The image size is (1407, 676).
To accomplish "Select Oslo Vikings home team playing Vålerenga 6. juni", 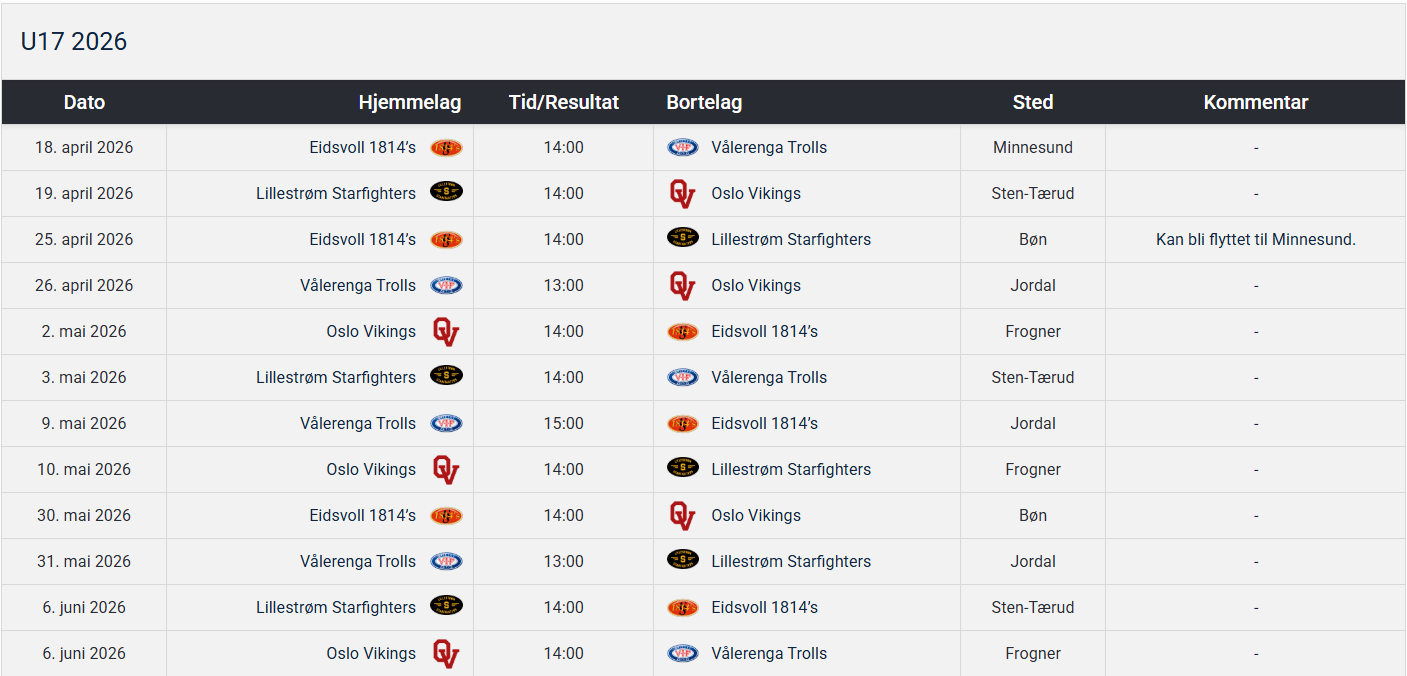I will 371,654.
